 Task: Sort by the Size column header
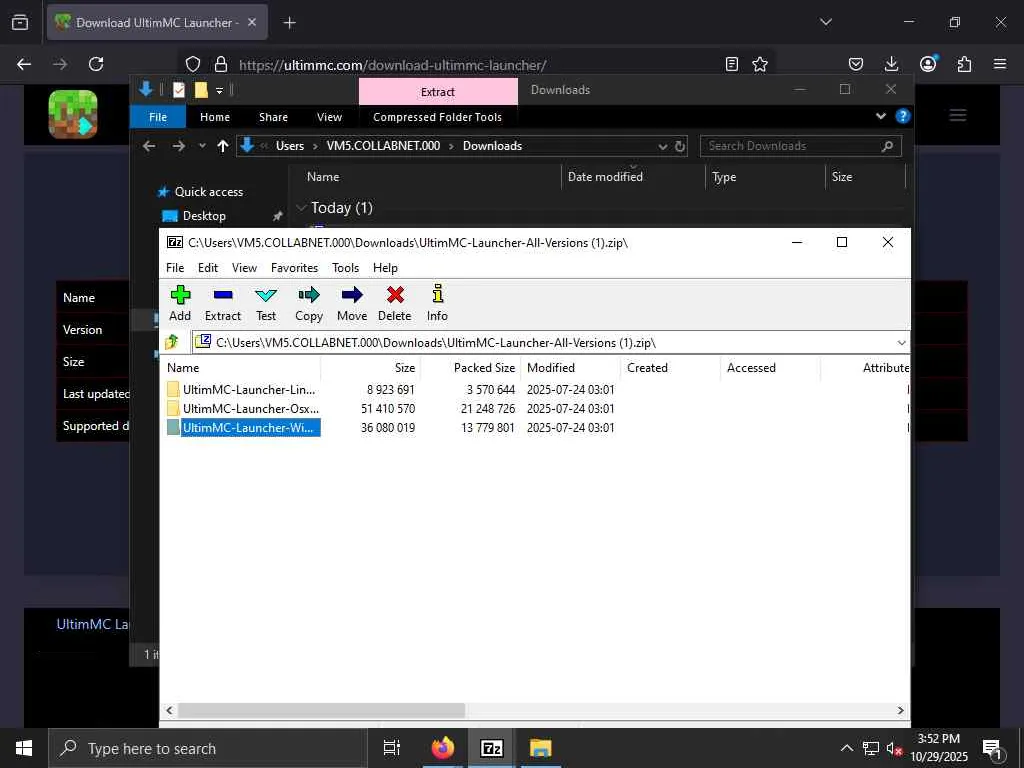point(370,368)
